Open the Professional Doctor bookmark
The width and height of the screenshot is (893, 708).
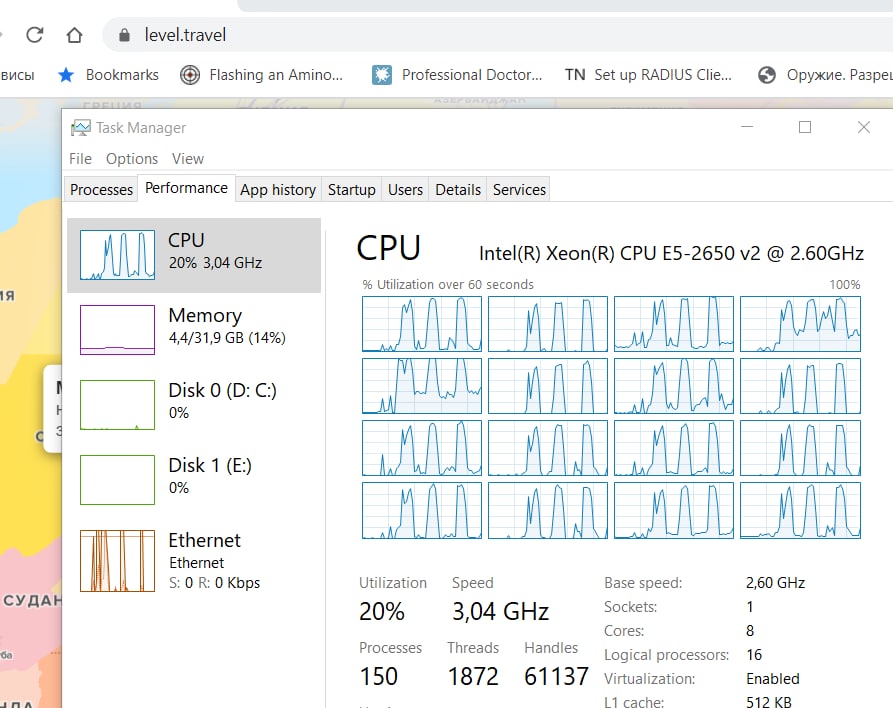[457, 75]
